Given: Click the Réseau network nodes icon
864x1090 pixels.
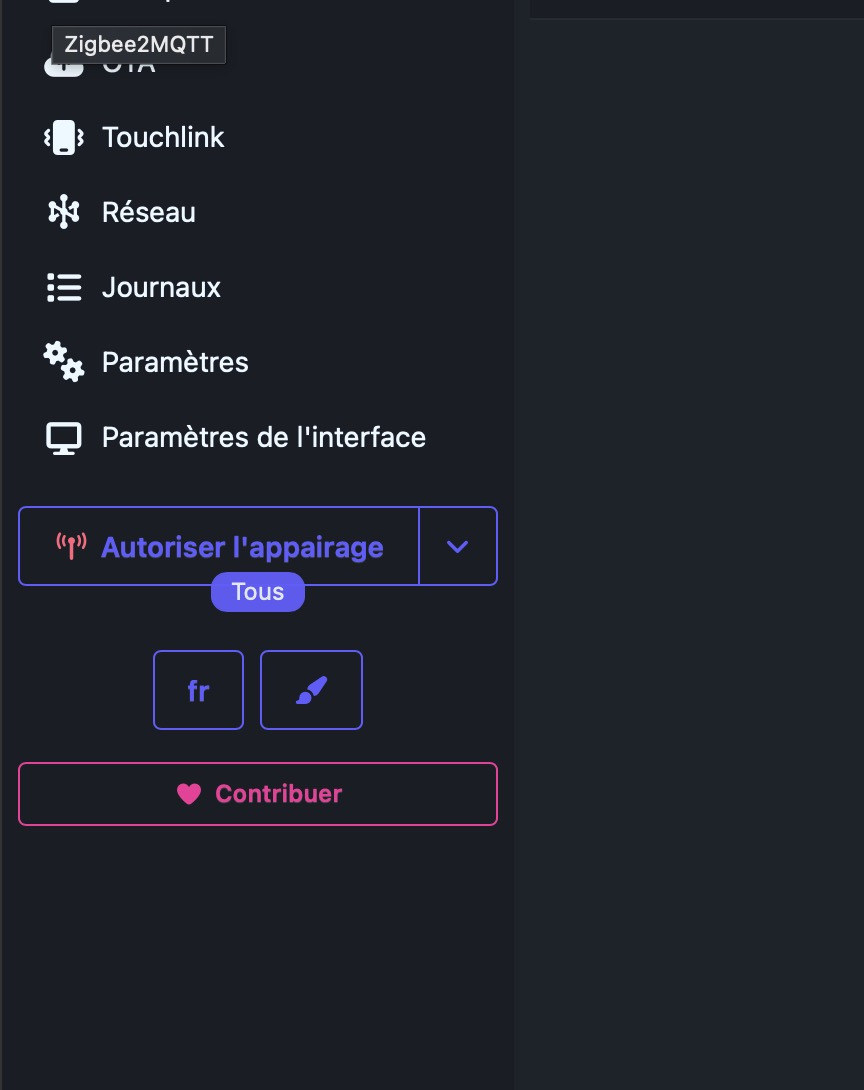Looking at the screenshot, I should tap(64, 212).
